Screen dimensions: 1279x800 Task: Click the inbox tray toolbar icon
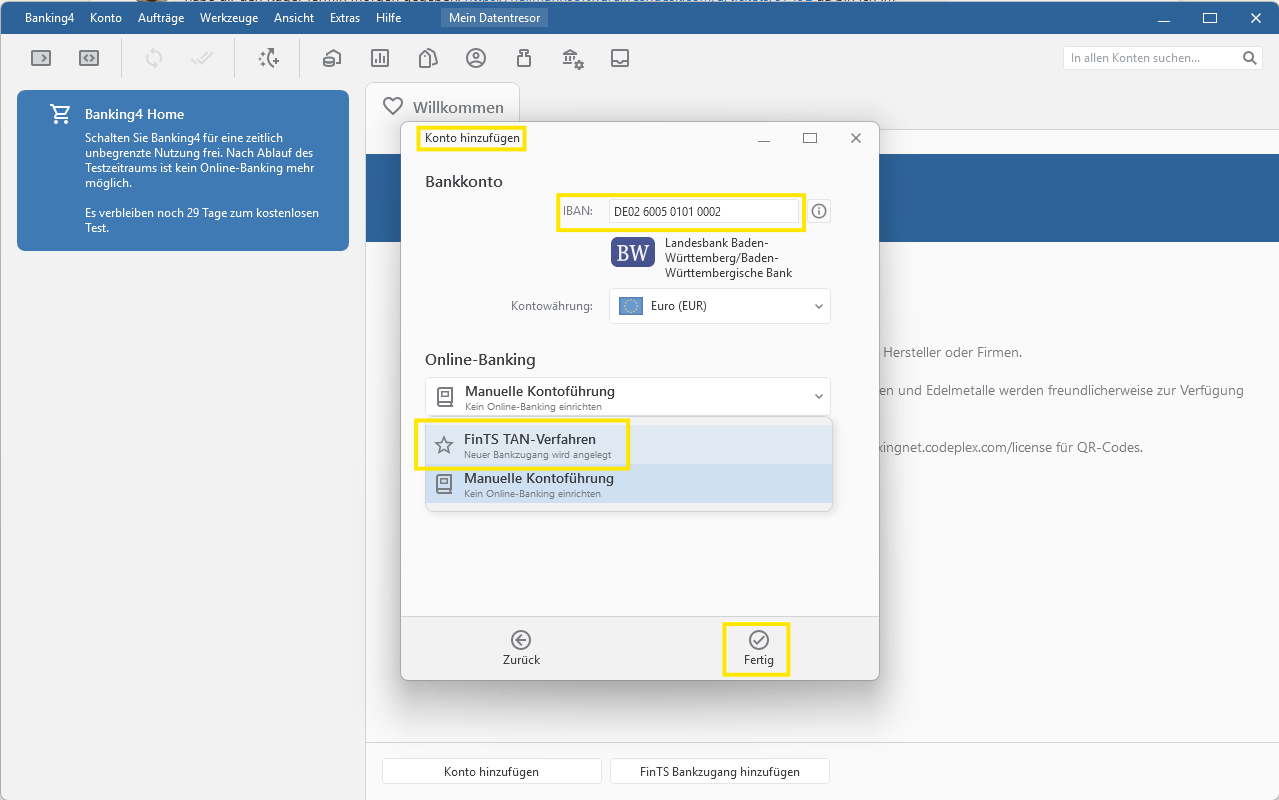[620, 58]
